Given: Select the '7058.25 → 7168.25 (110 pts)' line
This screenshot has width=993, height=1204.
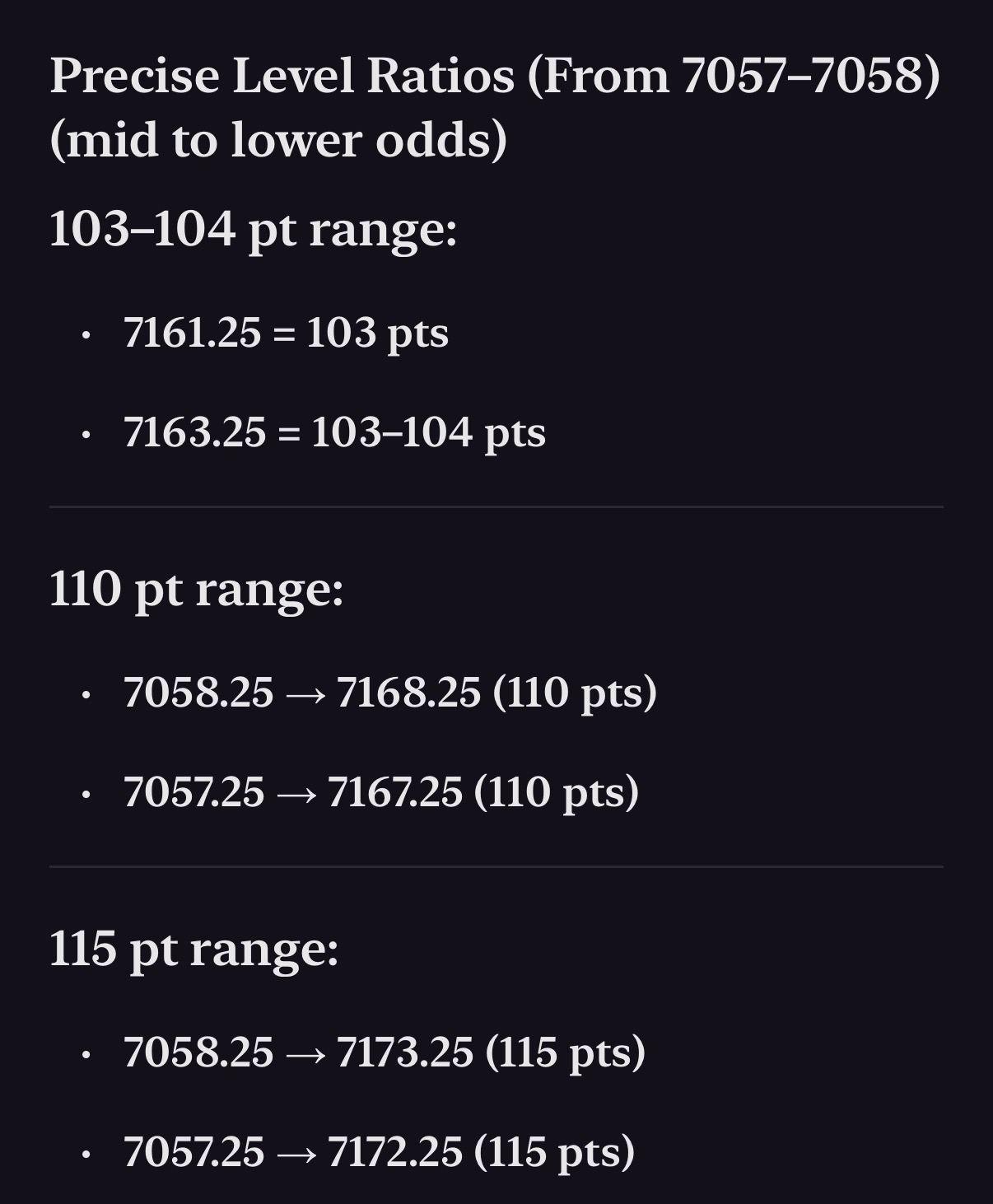Looking at the screenshot, I should point(390,692).
